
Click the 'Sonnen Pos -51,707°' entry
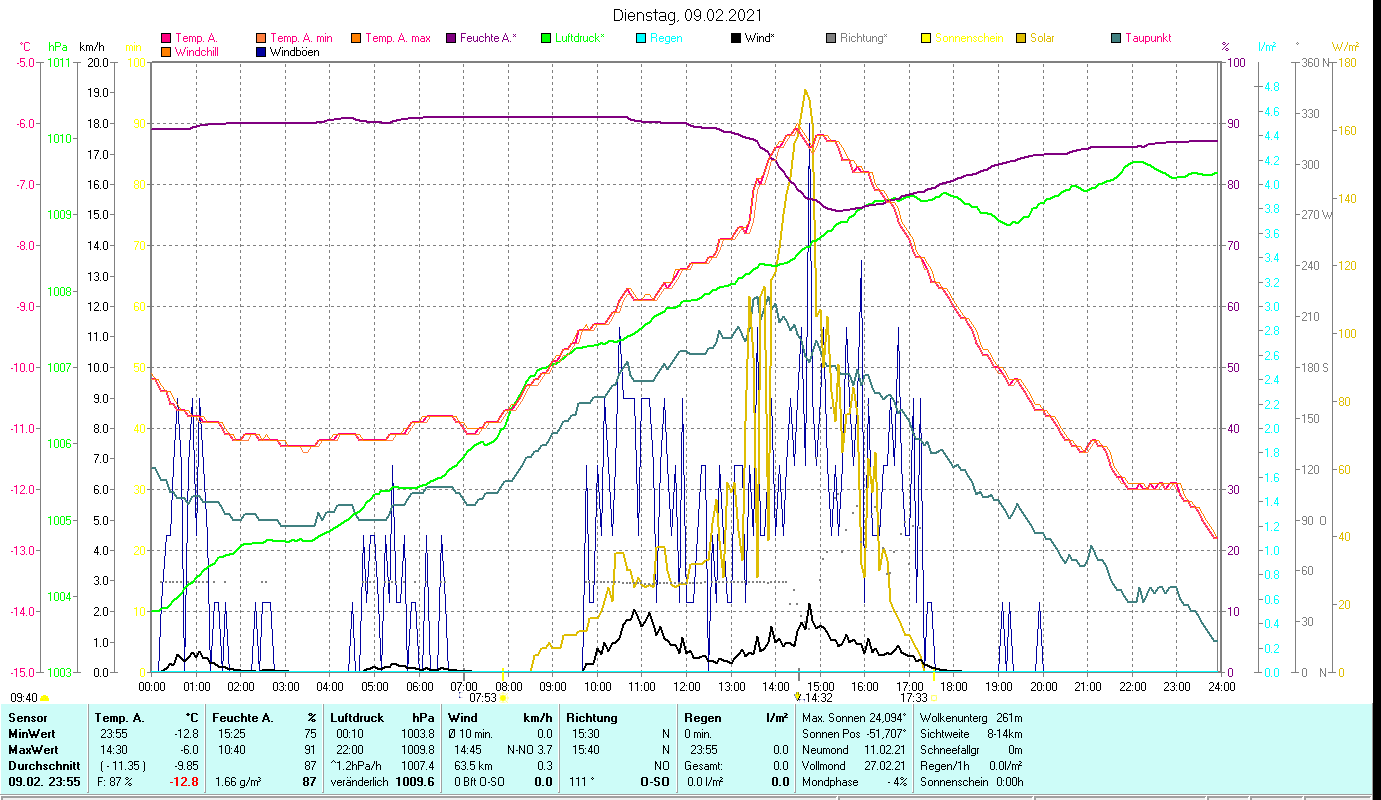[855, 734]
